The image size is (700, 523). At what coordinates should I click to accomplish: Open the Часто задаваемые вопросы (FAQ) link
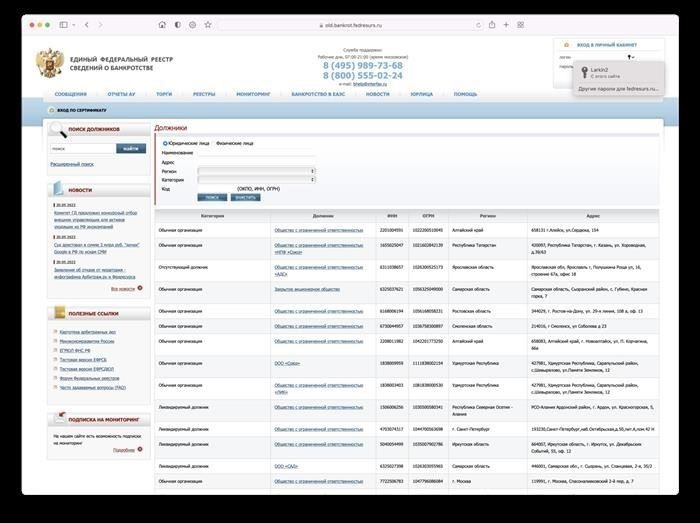(x=92, y=388)
